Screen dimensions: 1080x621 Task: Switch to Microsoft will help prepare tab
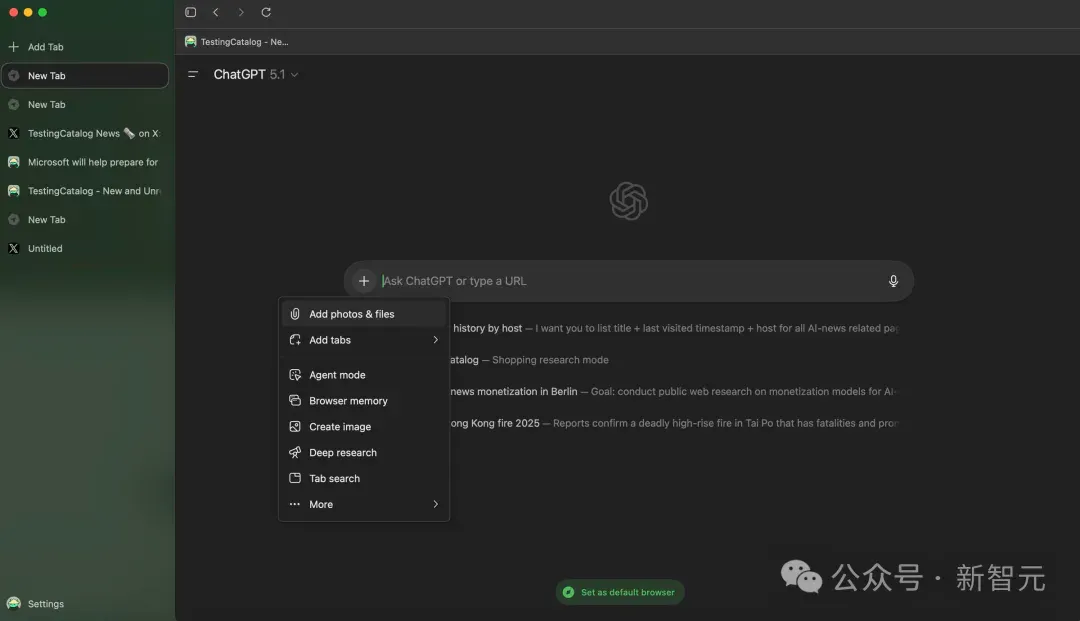tap(85, 162)
